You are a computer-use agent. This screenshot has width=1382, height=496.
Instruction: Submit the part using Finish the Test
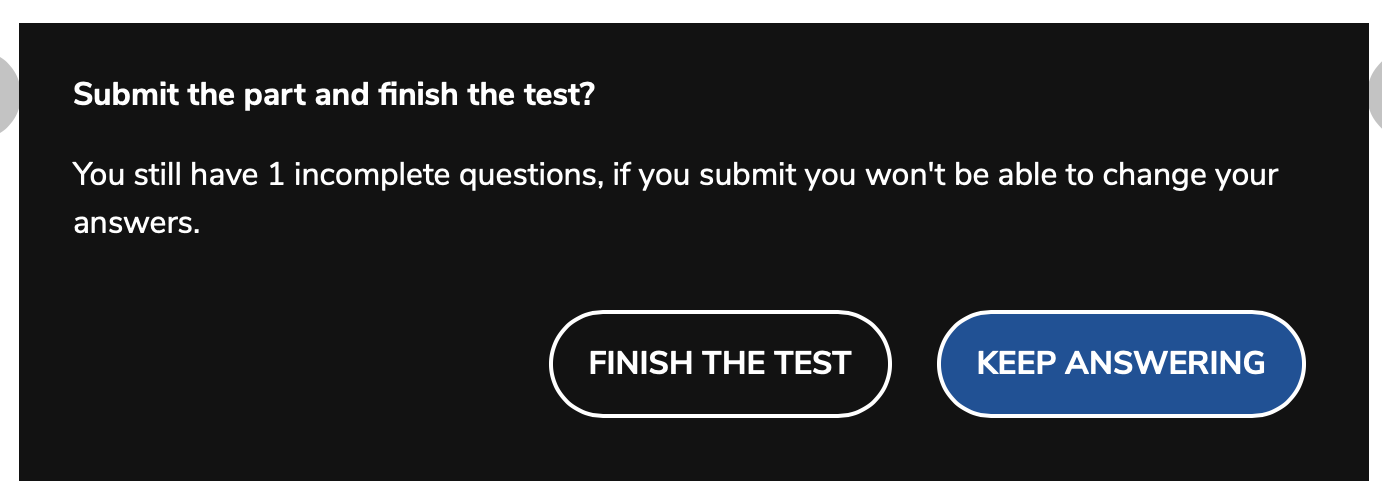(719, 363)
